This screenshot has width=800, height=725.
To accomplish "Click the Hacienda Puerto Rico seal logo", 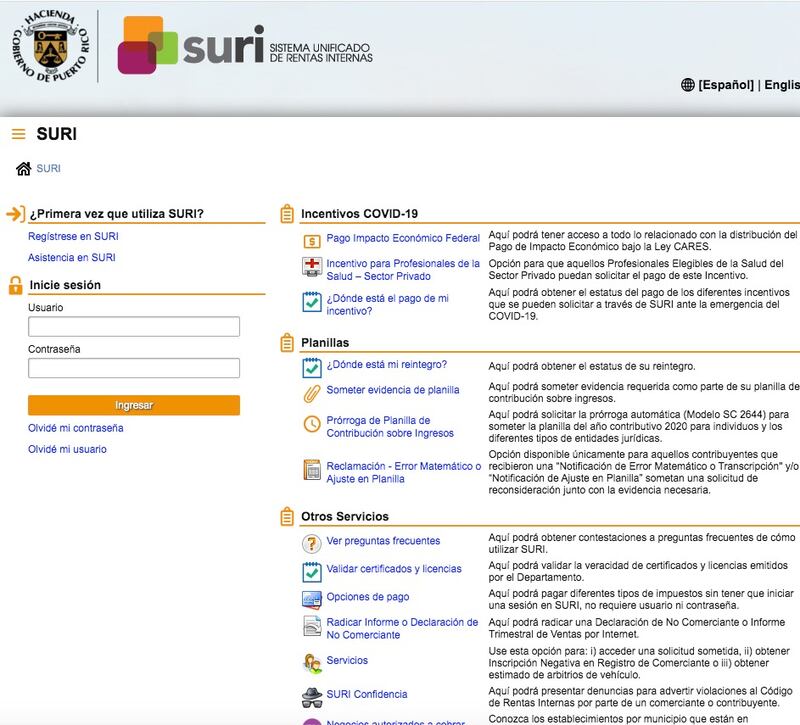I will pyautogui.click(x=50, y=45).
